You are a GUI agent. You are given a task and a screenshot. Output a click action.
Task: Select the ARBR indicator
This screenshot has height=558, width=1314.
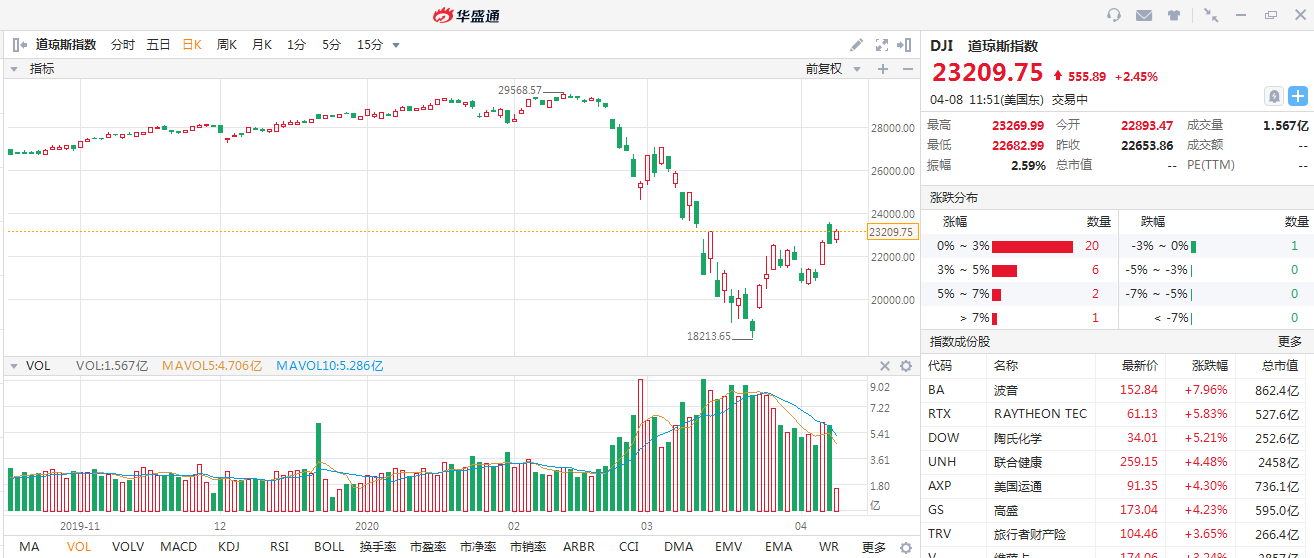pos(579,547)
